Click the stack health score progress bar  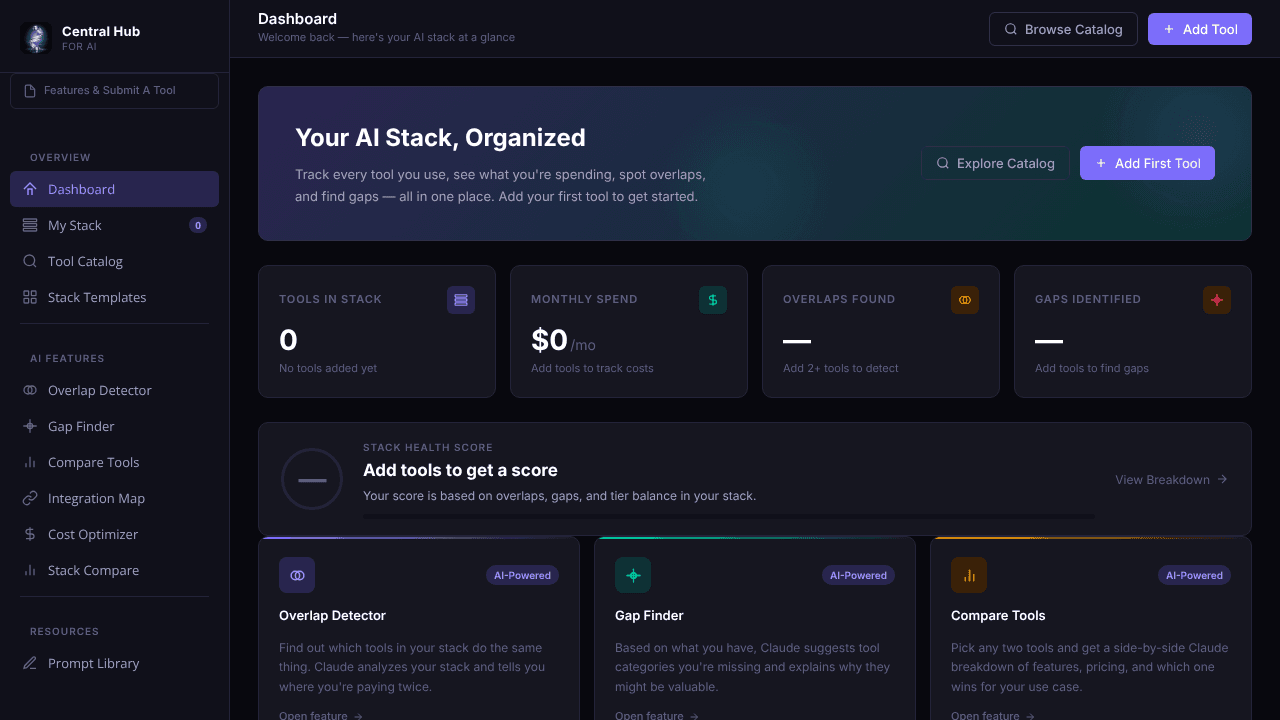(x=728, y=517)
